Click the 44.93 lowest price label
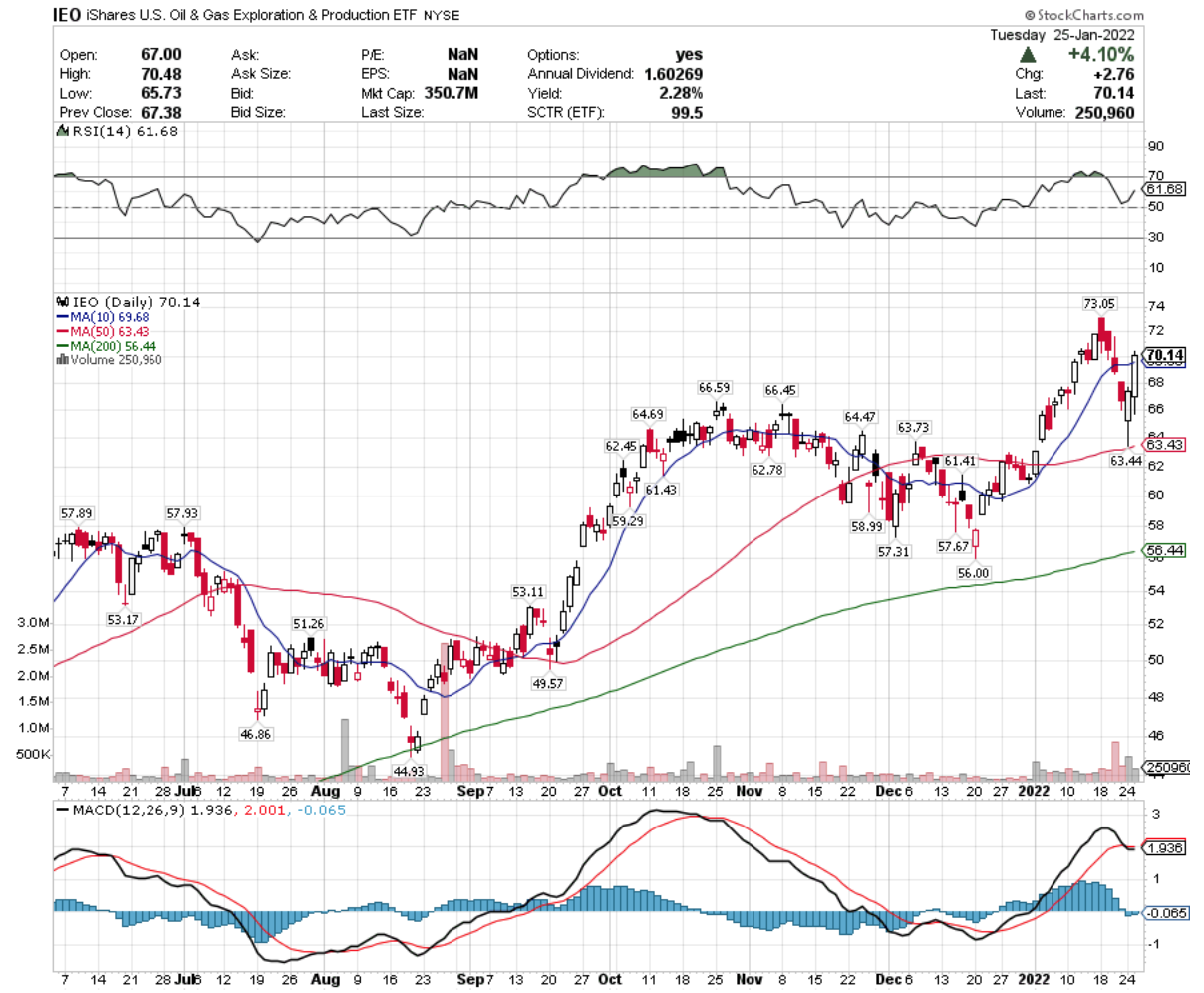This screenshot has width=1204, height=993. pyautogui.click(x=410, y=771)
